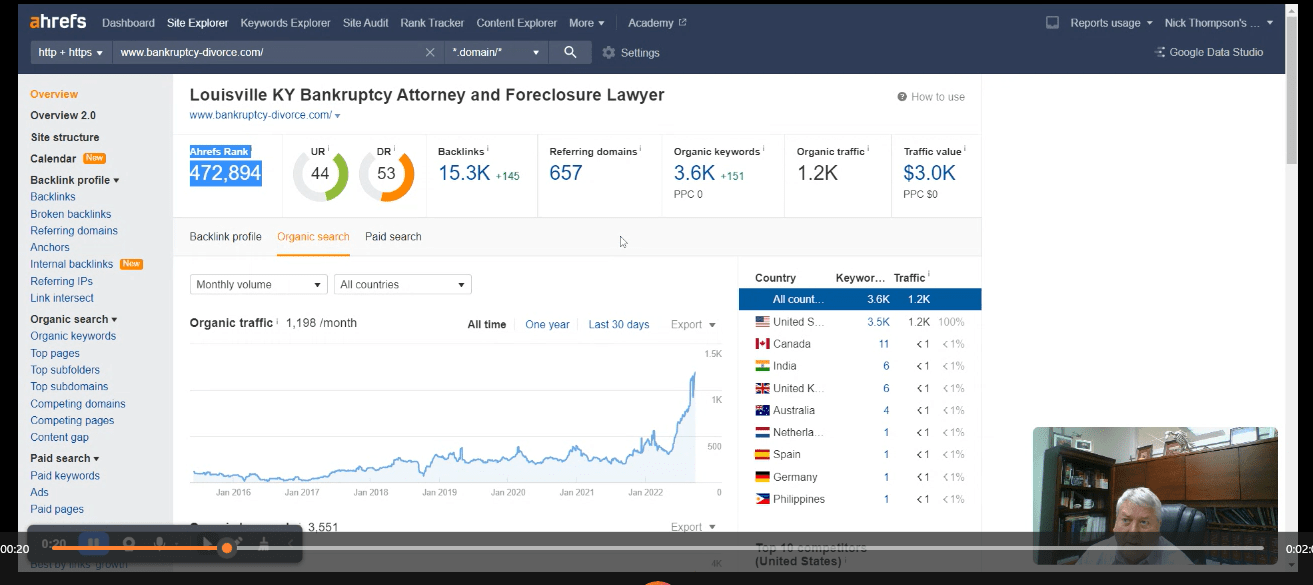The height and width of the screenshot is (585, 1313).
Task: Click the DR 53 donut chart
Action: click(x=386, y=174)
